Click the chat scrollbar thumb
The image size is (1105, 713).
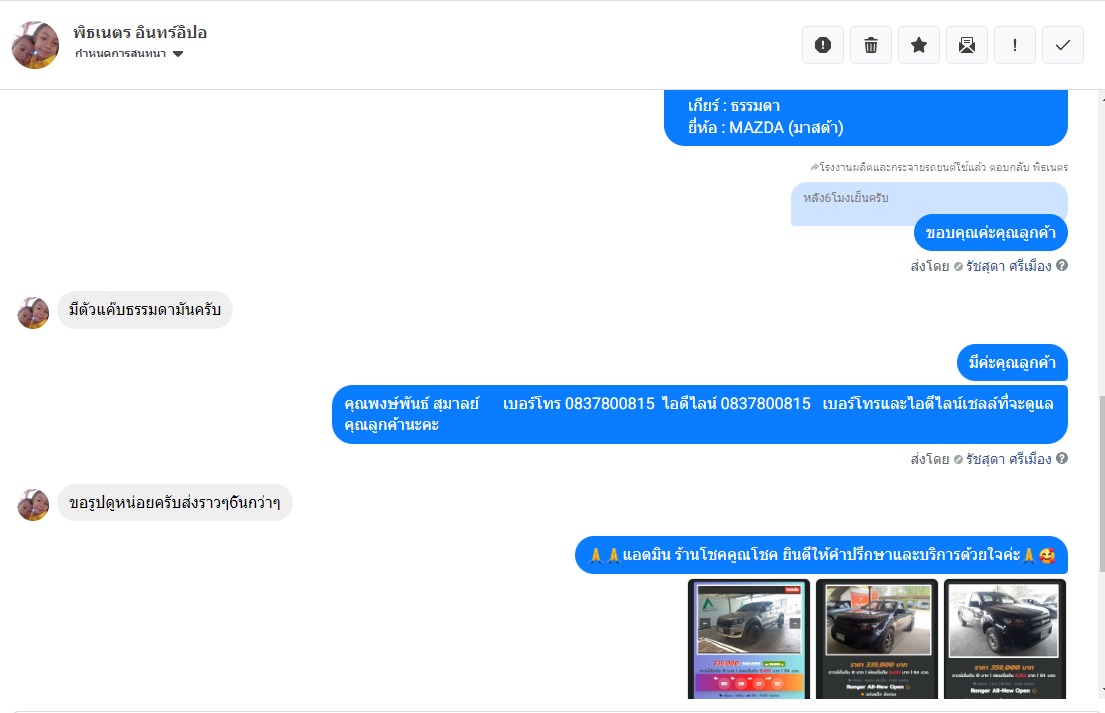pos(1101,483)
